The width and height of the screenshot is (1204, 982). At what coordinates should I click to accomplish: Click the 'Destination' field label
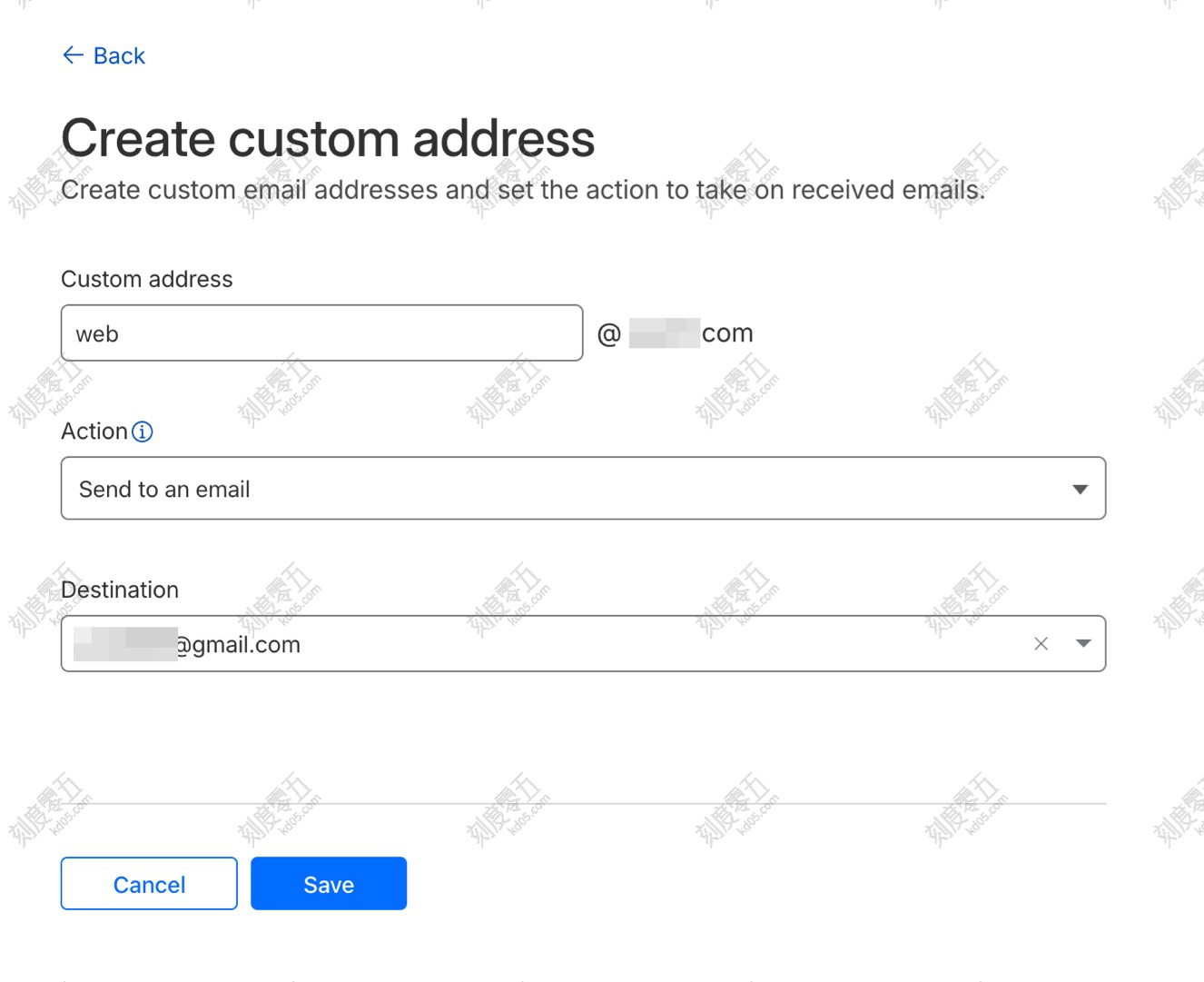pyautogui.click(x=120, y=590)
